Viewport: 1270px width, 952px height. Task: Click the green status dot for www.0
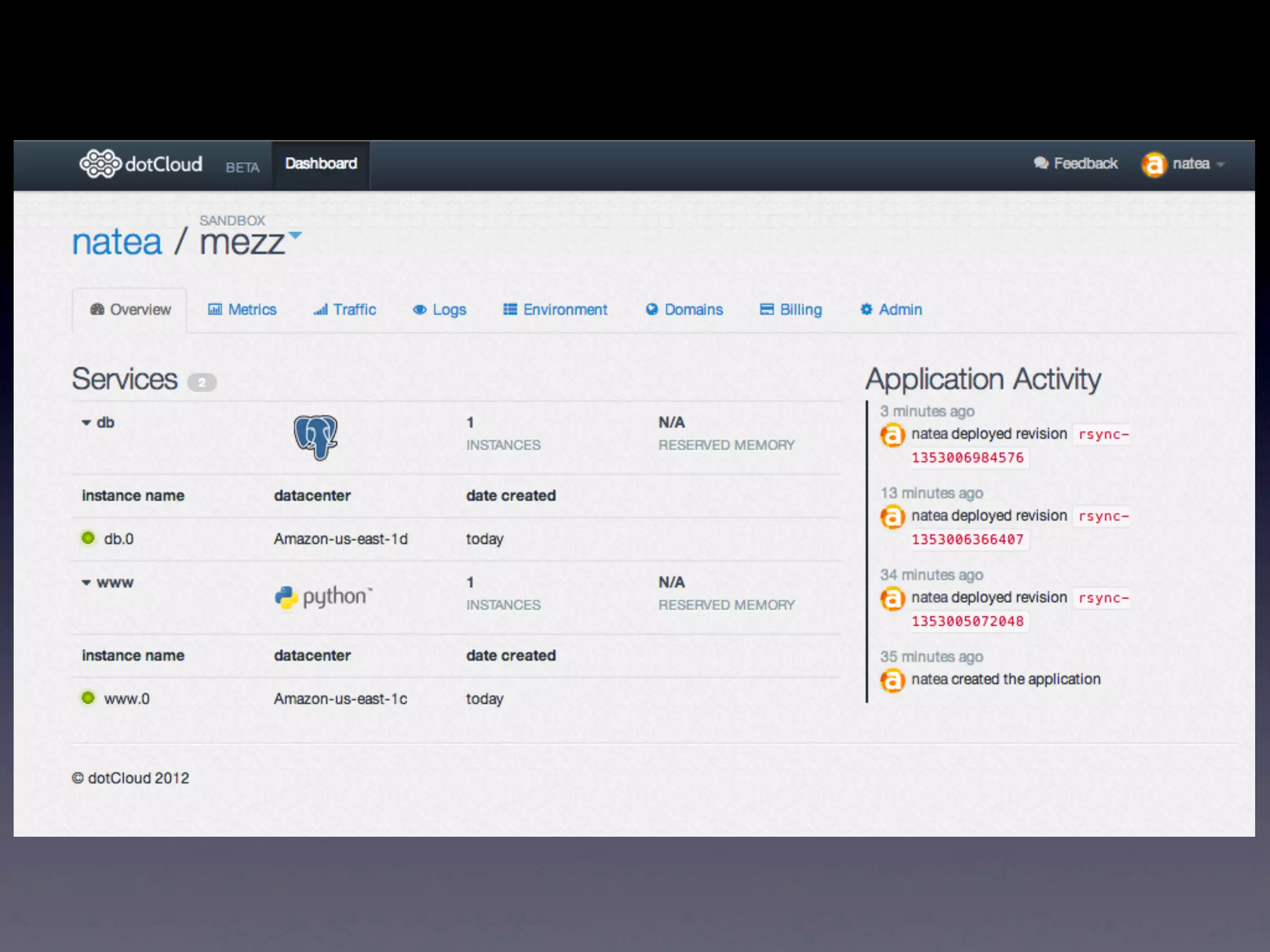[88, 698]
